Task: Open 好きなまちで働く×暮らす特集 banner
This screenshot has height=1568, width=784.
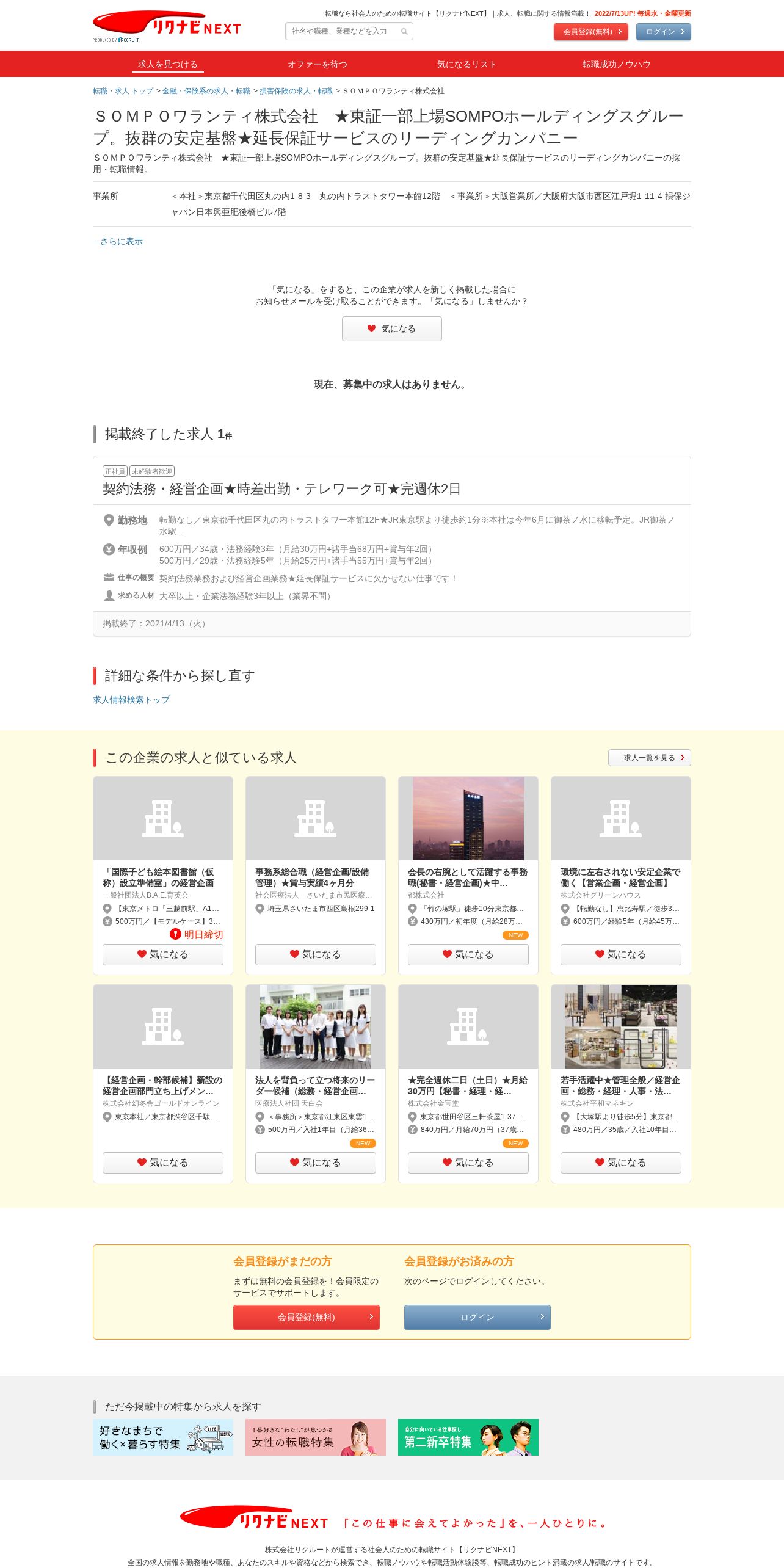Action: click(163, 1437)
